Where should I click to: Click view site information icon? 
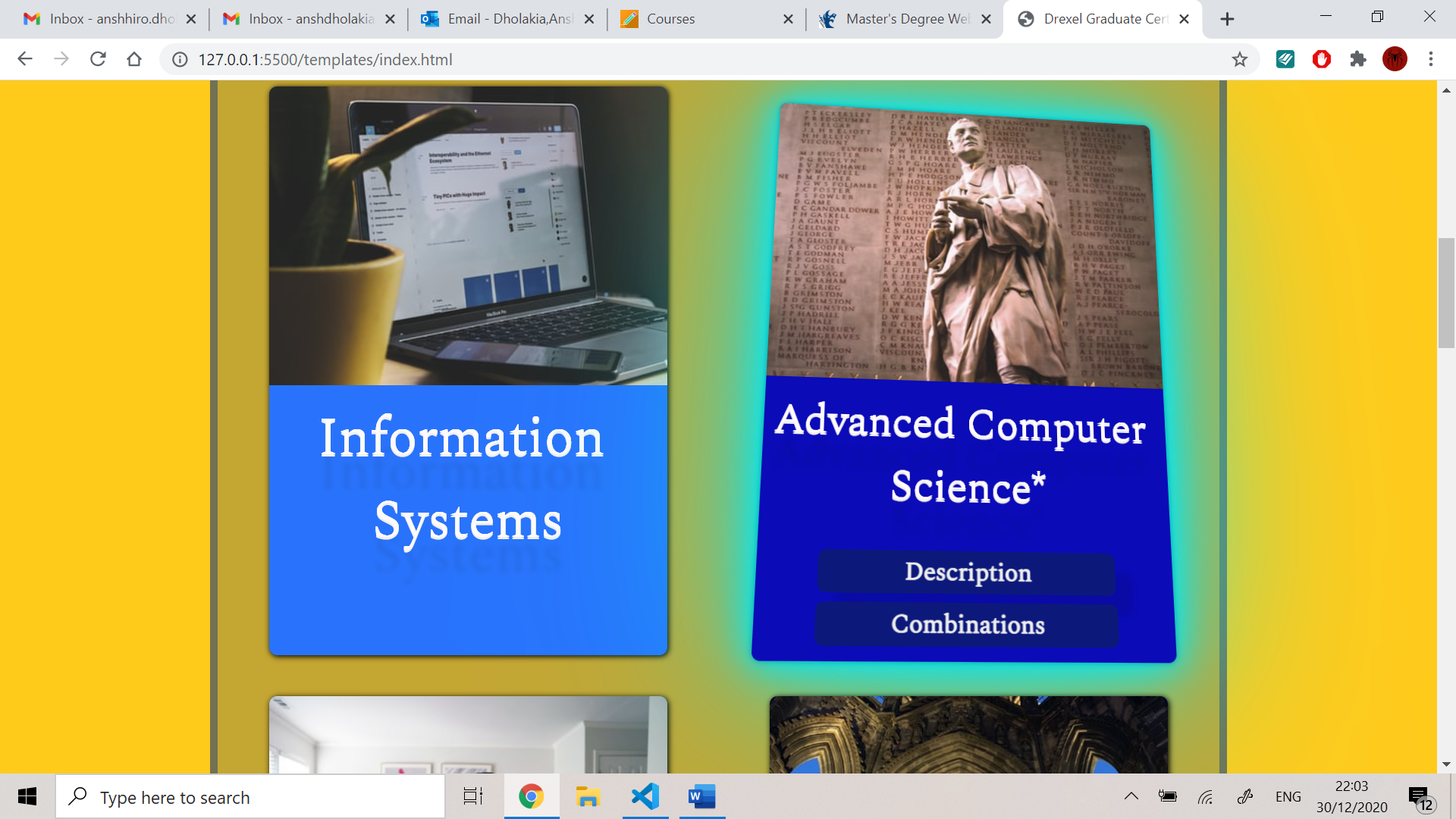[x=180, y=59]
